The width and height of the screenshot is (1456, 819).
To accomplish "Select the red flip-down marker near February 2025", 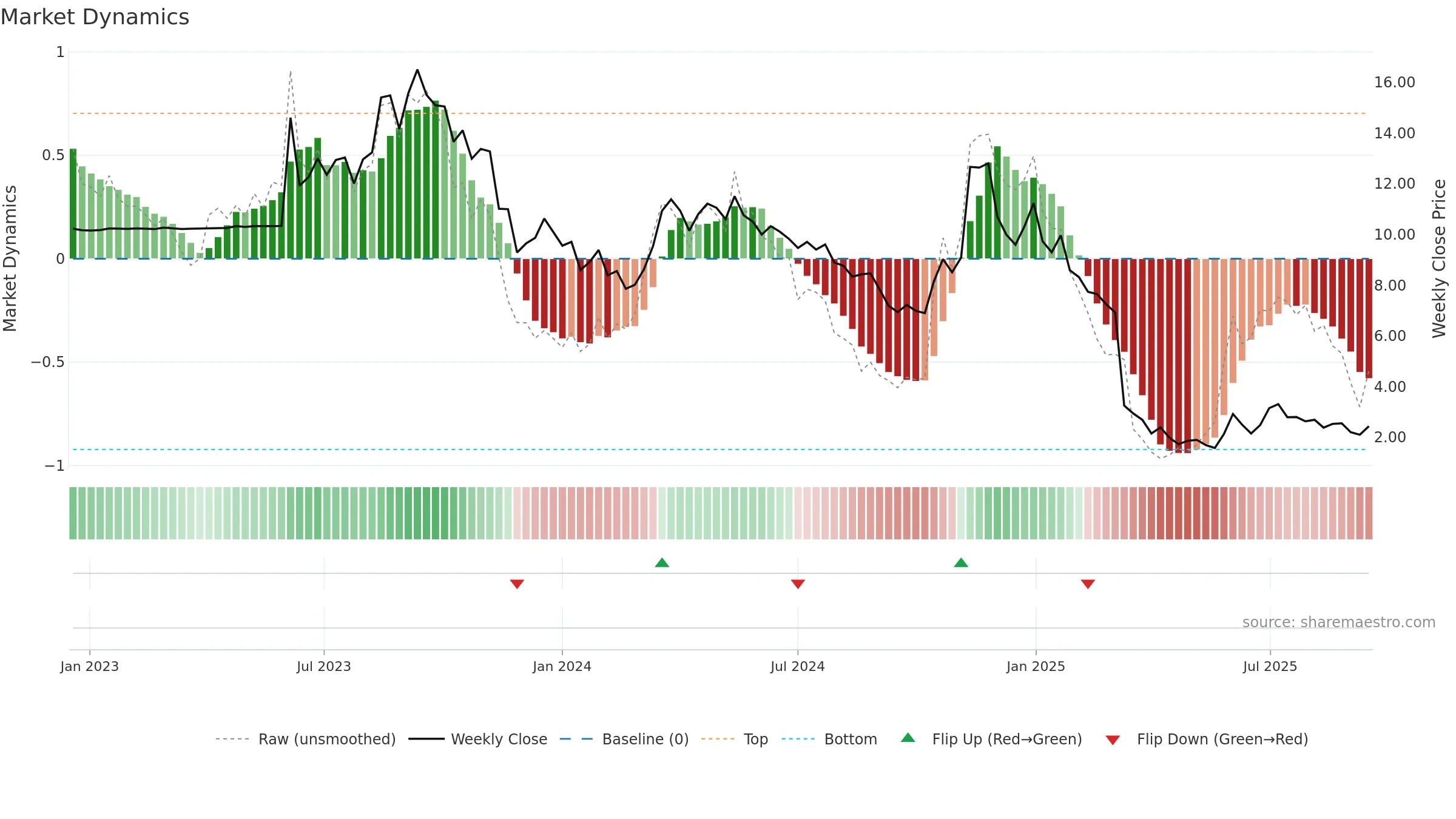I will coord(1088,584).
